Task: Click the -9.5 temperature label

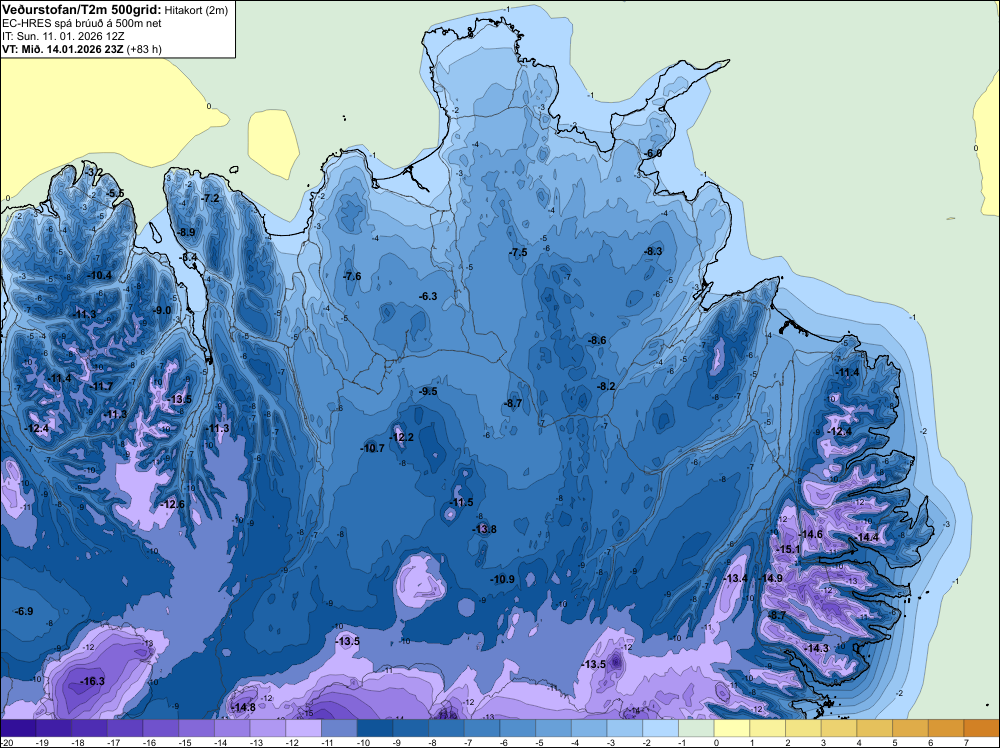Action: coord(428,392)
